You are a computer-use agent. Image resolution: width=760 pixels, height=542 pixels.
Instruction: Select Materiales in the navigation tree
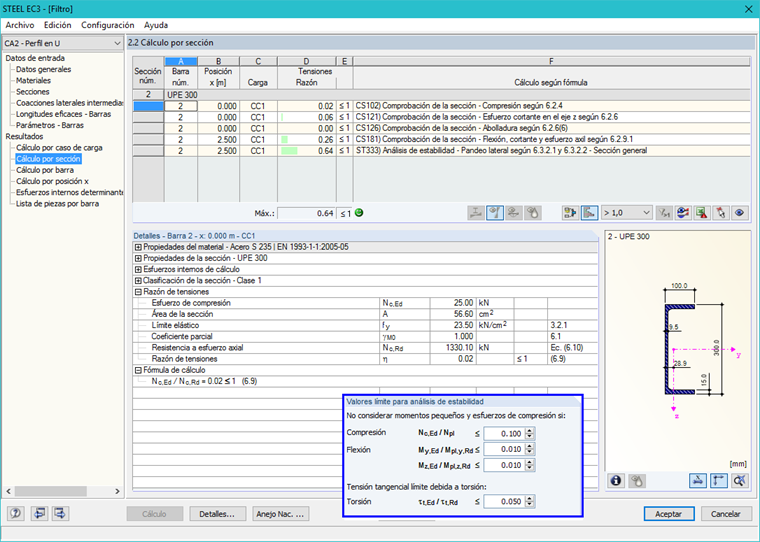point(33,80)
